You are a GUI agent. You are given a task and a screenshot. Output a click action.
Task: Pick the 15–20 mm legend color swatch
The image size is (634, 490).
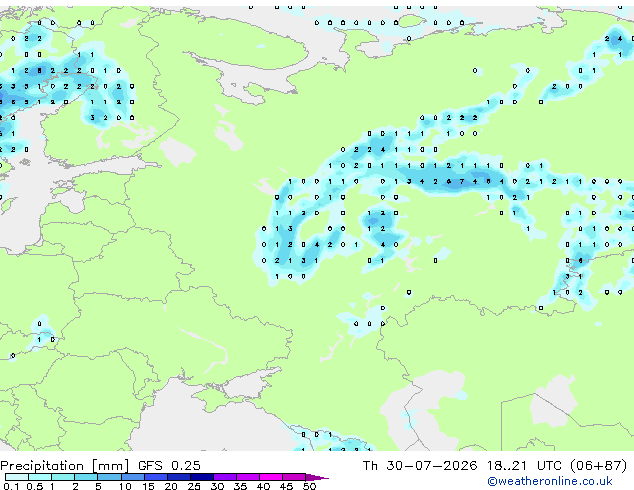156,477
